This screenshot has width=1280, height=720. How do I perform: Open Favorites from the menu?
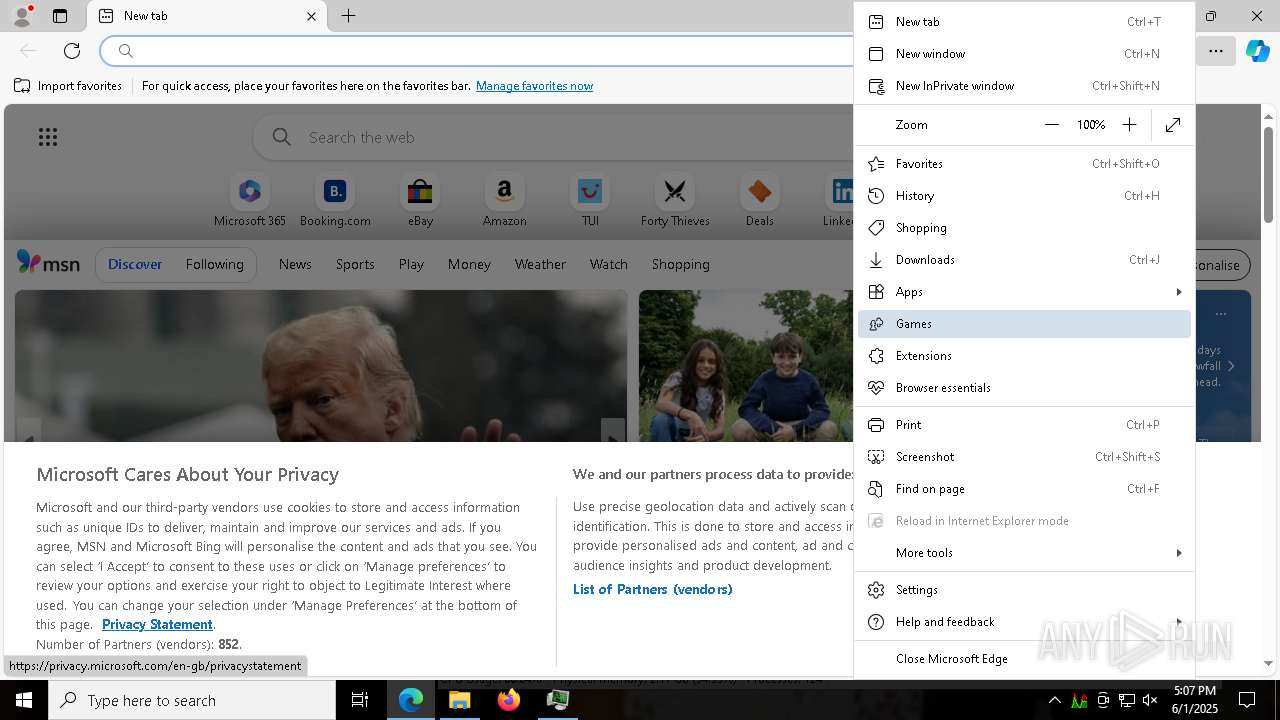pyautogui.click(x=1024, y=164)
